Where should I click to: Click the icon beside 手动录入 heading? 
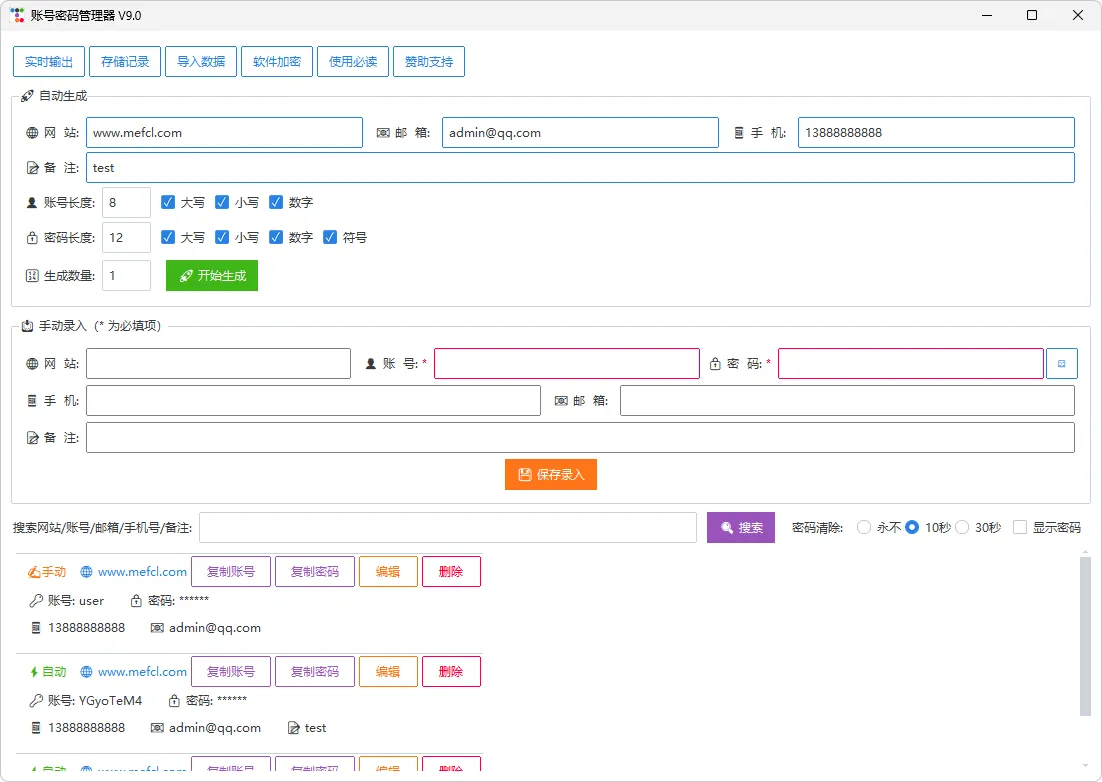[x=27, y=326]
